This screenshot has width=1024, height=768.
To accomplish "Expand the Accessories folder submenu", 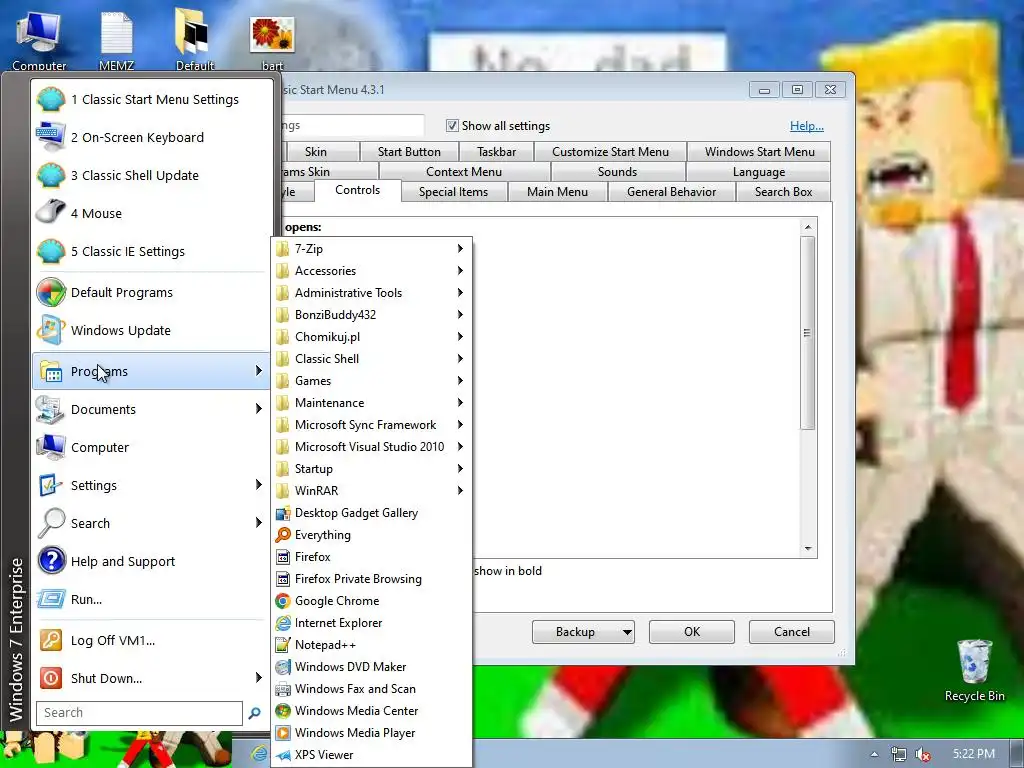I will [x=372, y=270].
